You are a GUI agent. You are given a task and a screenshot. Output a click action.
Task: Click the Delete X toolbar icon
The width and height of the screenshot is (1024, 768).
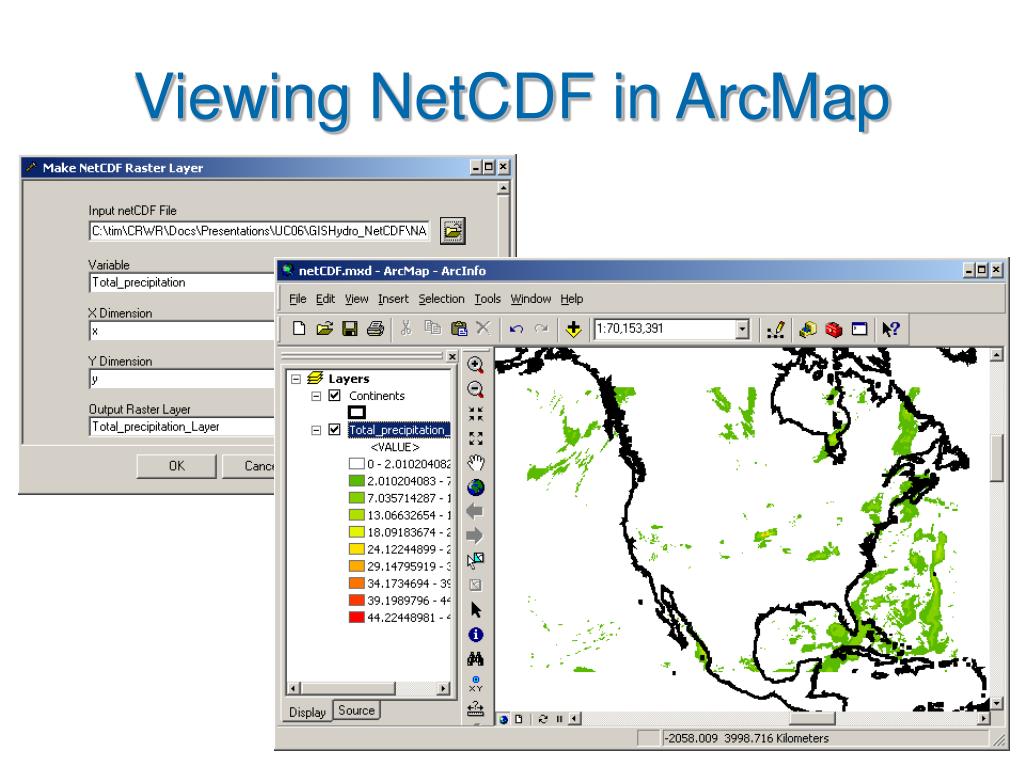tap(483, 328)
